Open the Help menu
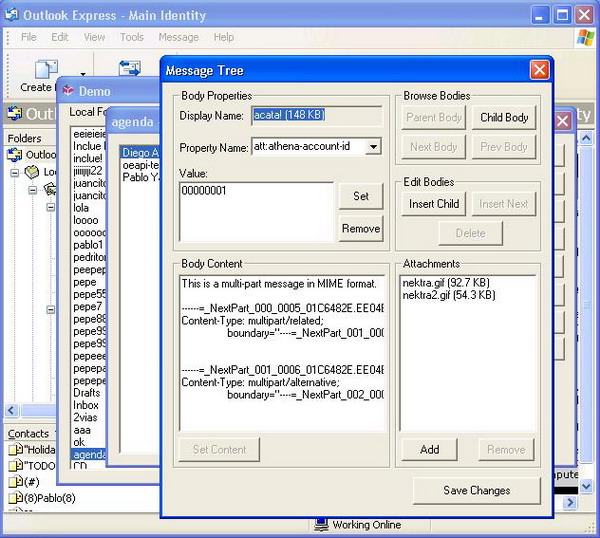The image size is (600, 538). click(224, 37)
